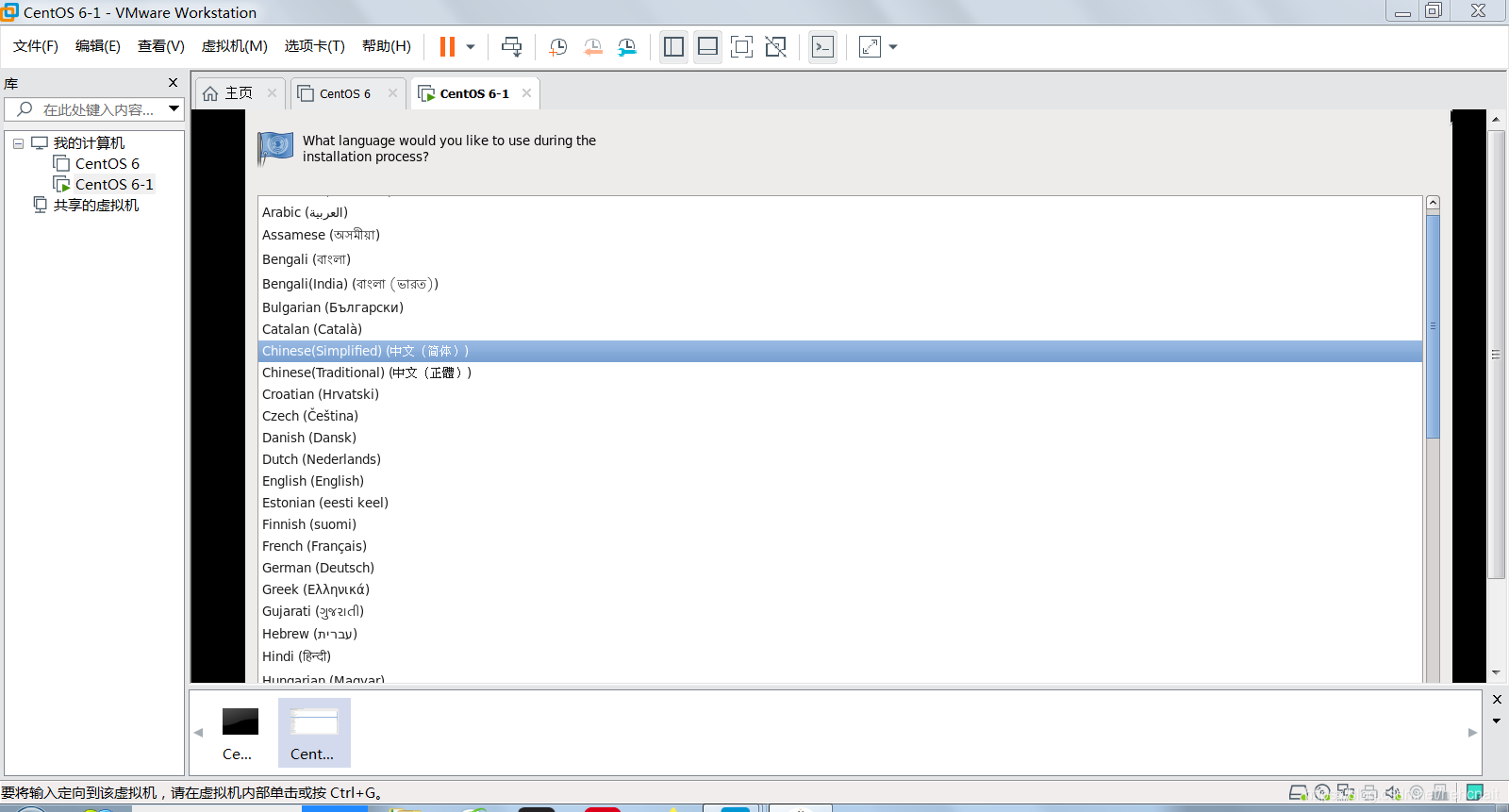This screenshot has width=1509, height=812.
Task: Select Greek language
Action: 839,589
